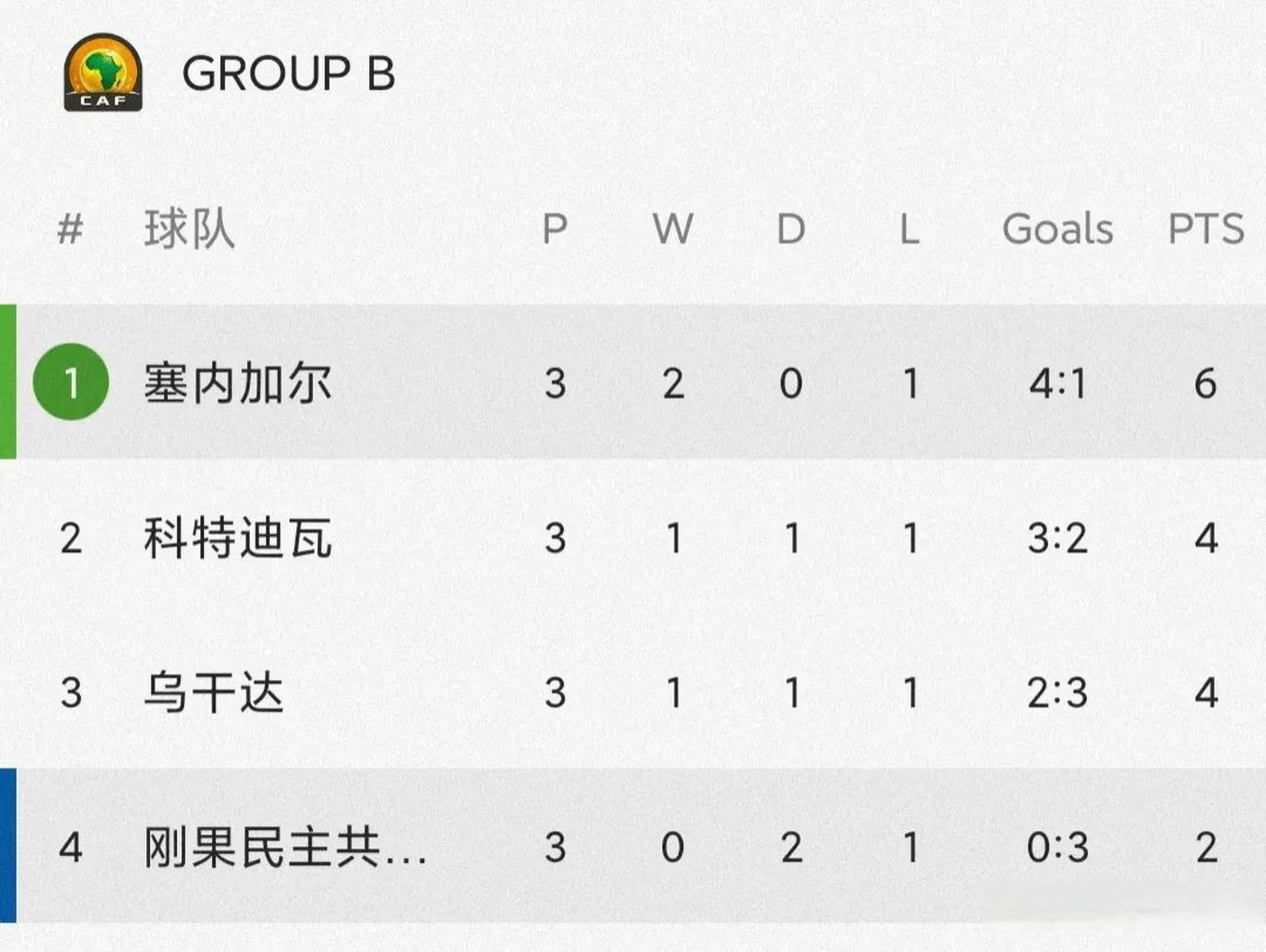Click the L losses column header
The image size is (1266, 952).
pyautogui.click(x=909, y=228)
